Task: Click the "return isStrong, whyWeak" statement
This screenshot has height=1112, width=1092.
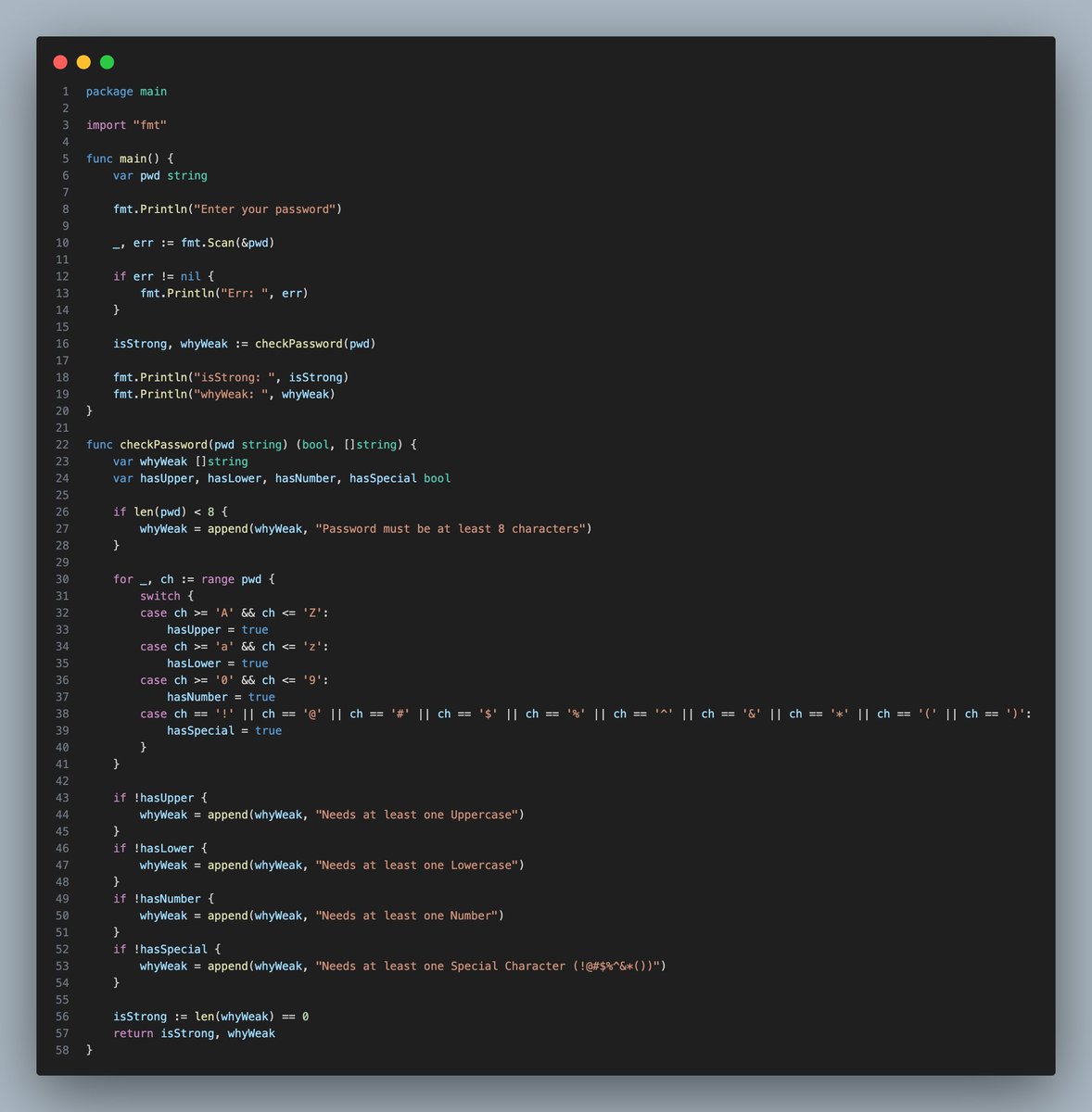Action: 194,1033
